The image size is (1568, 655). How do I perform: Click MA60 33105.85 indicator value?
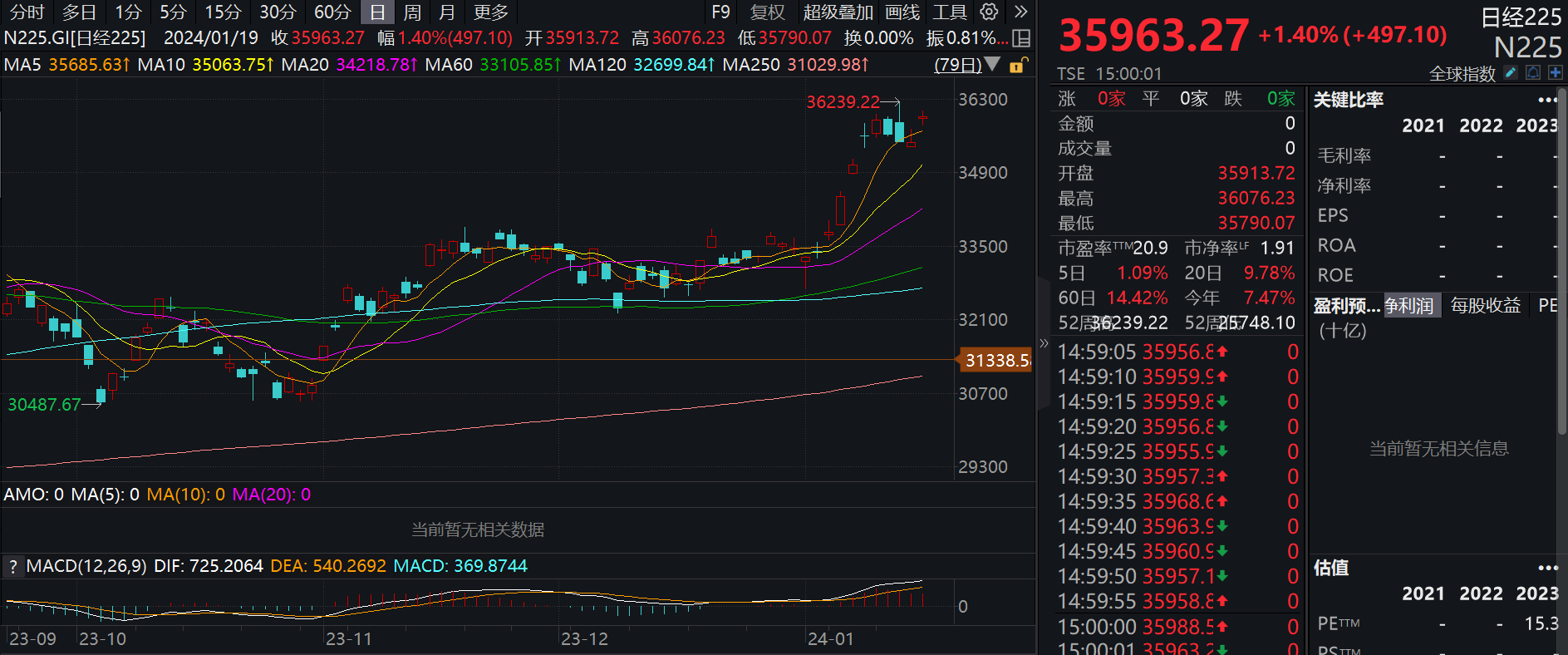click(x=493, y=64)
